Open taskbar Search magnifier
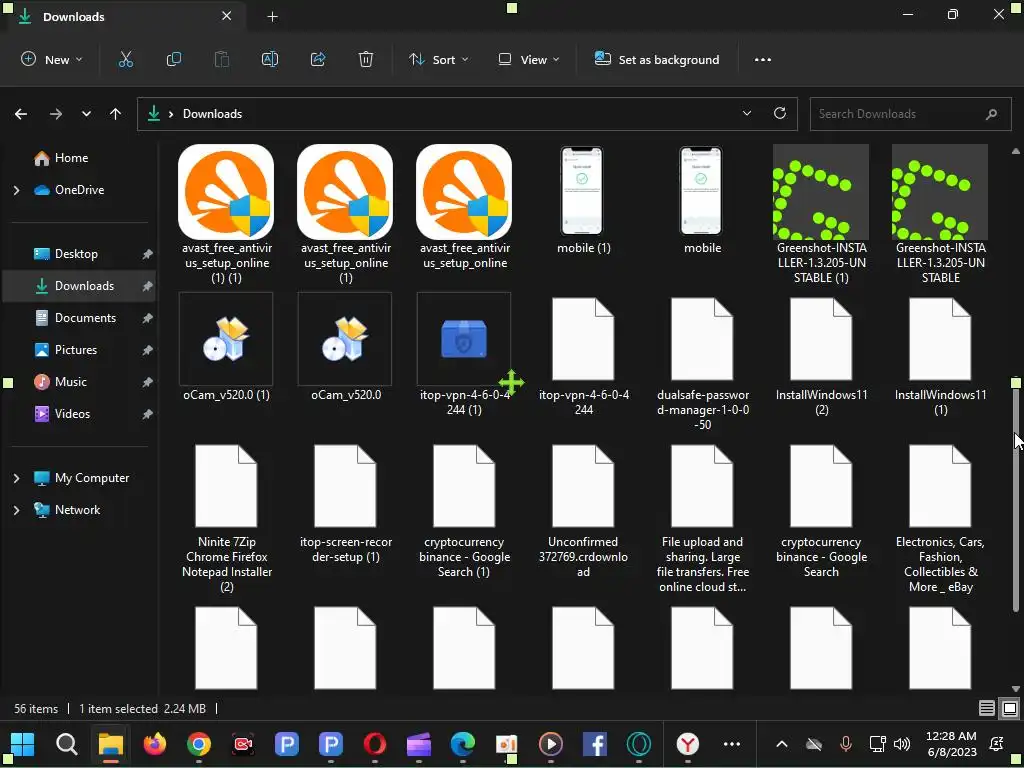This screenshot has height=768, width=1024. [67, 744]
